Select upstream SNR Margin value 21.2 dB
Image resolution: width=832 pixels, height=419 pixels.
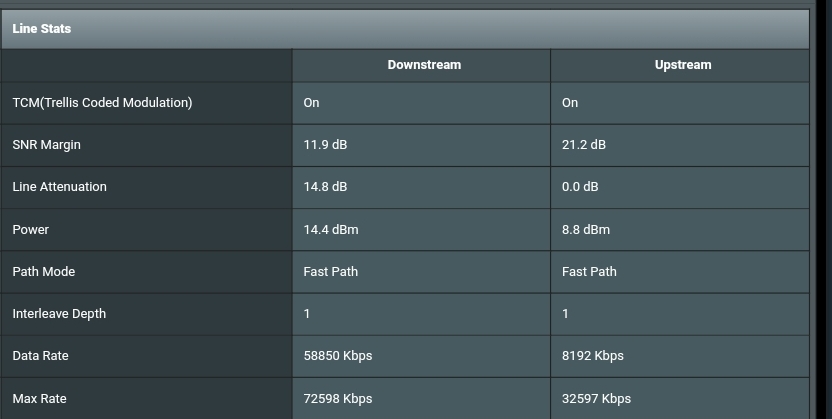584,145
